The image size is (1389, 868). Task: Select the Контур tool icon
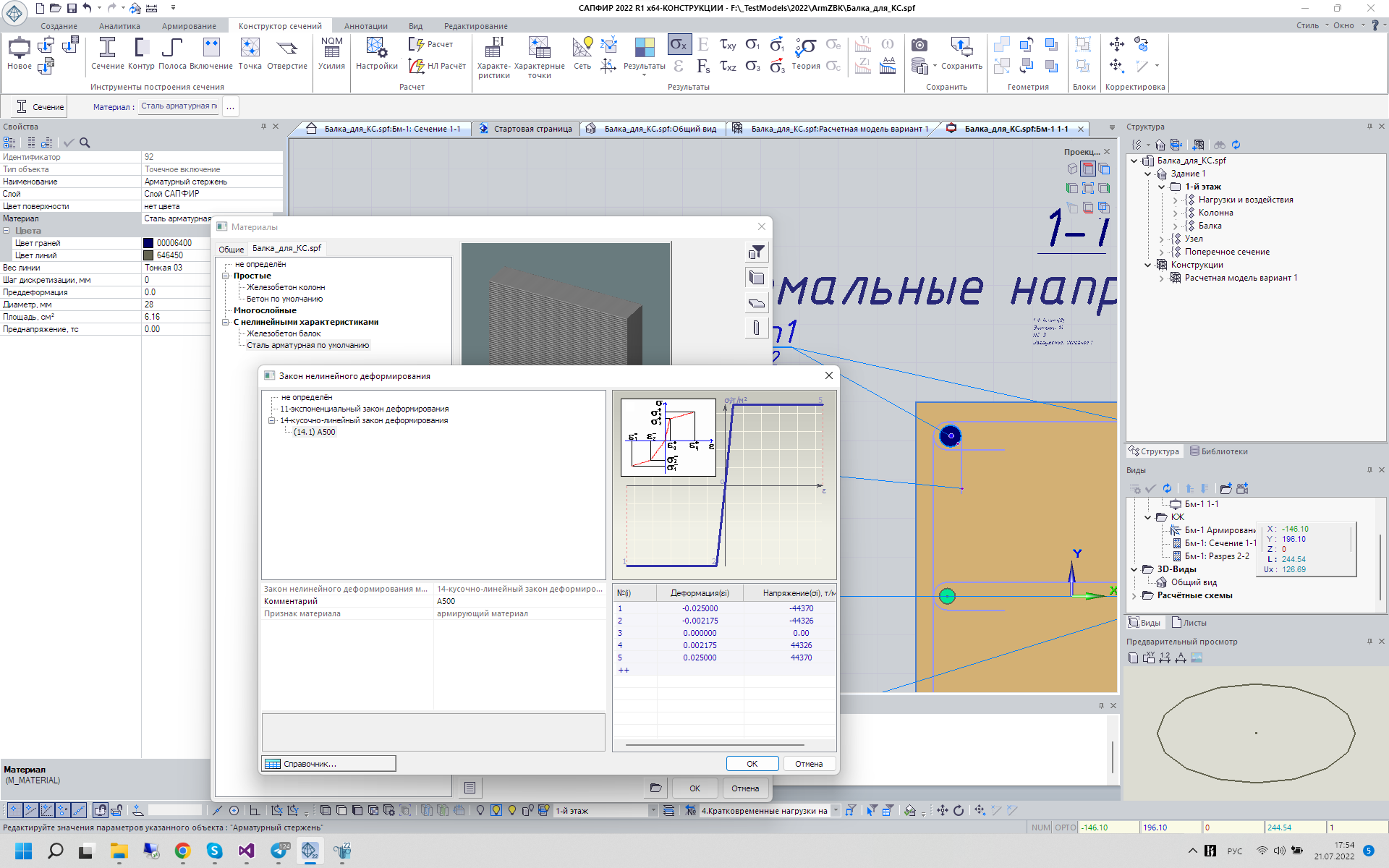coord(141,48)
